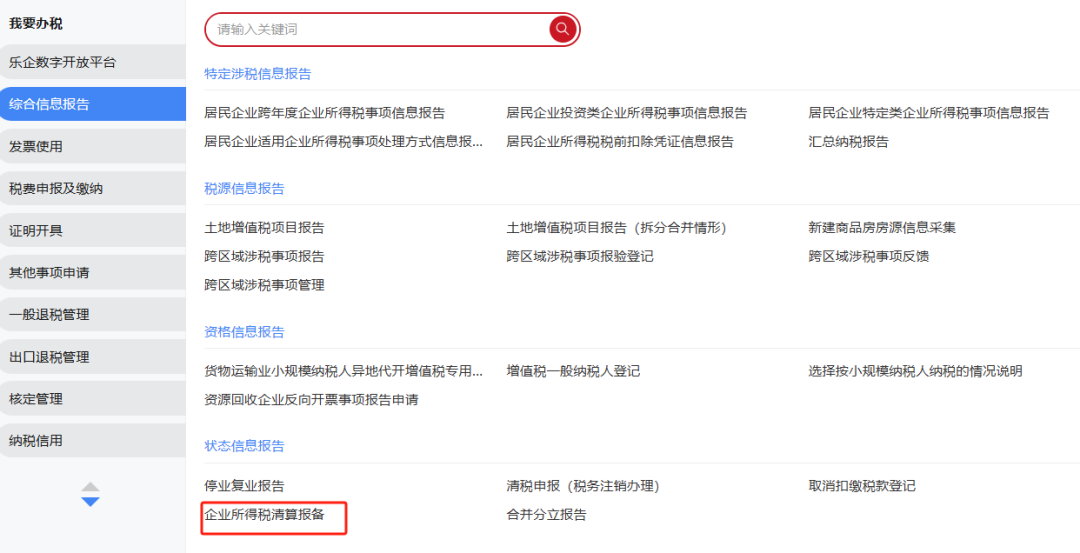This screenshot has width=1080, height=553.
Task: Click the red search magnifier icon
Action: point(563,29)
